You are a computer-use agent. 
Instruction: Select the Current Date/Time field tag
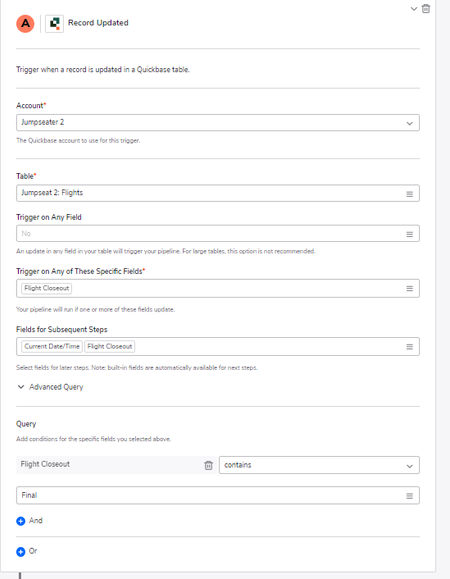tap(52, 346)
